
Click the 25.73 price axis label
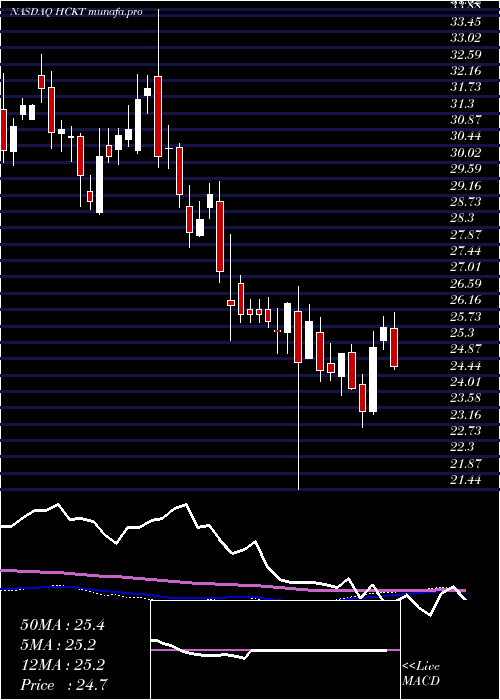[x=466, y=317]
